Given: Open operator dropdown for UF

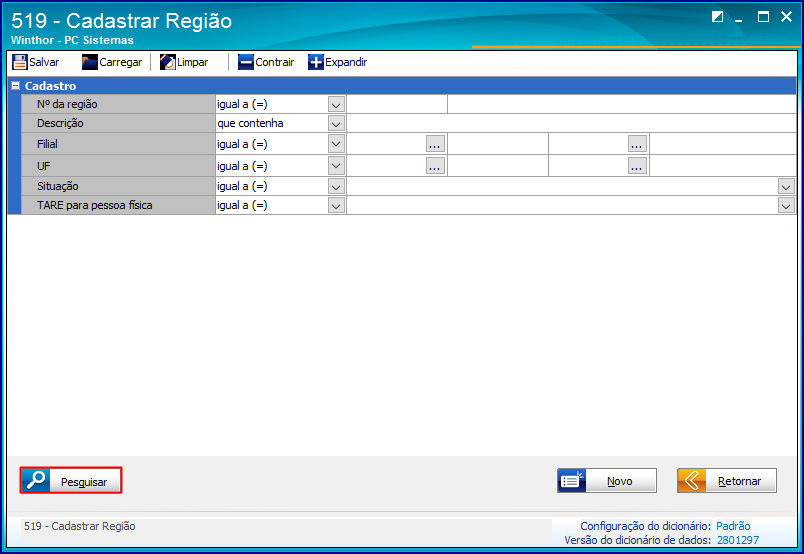Looking at the screenshot, I should click(336, 166).
